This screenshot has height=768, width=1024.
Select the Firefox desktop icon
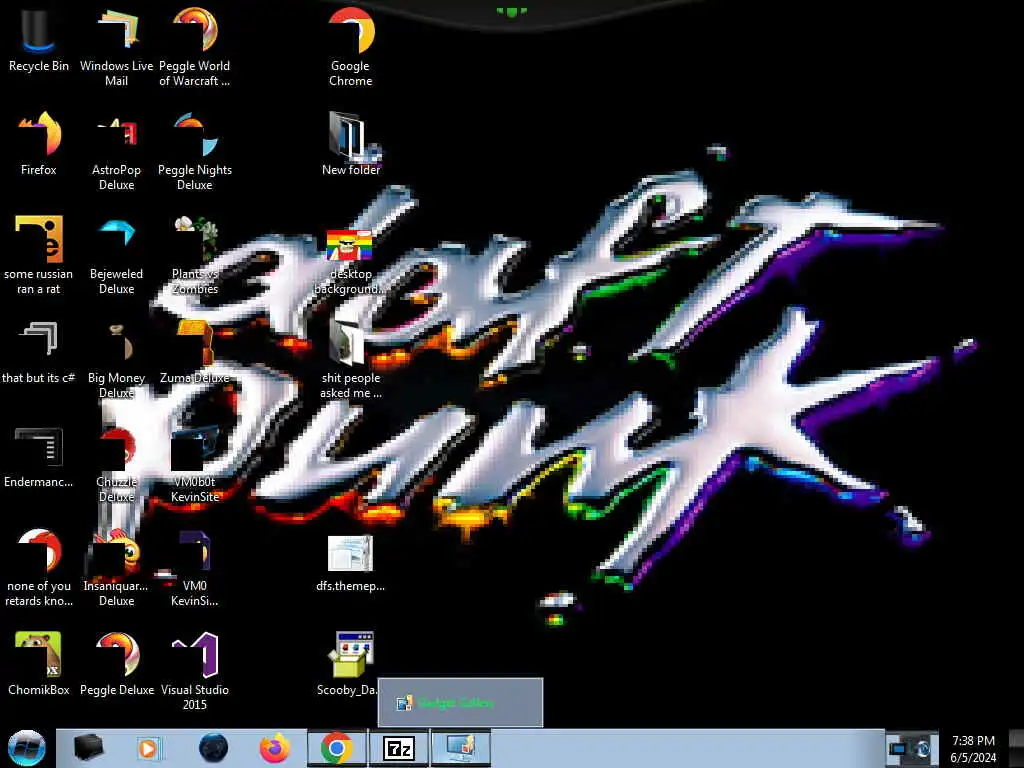pos(39,144)
